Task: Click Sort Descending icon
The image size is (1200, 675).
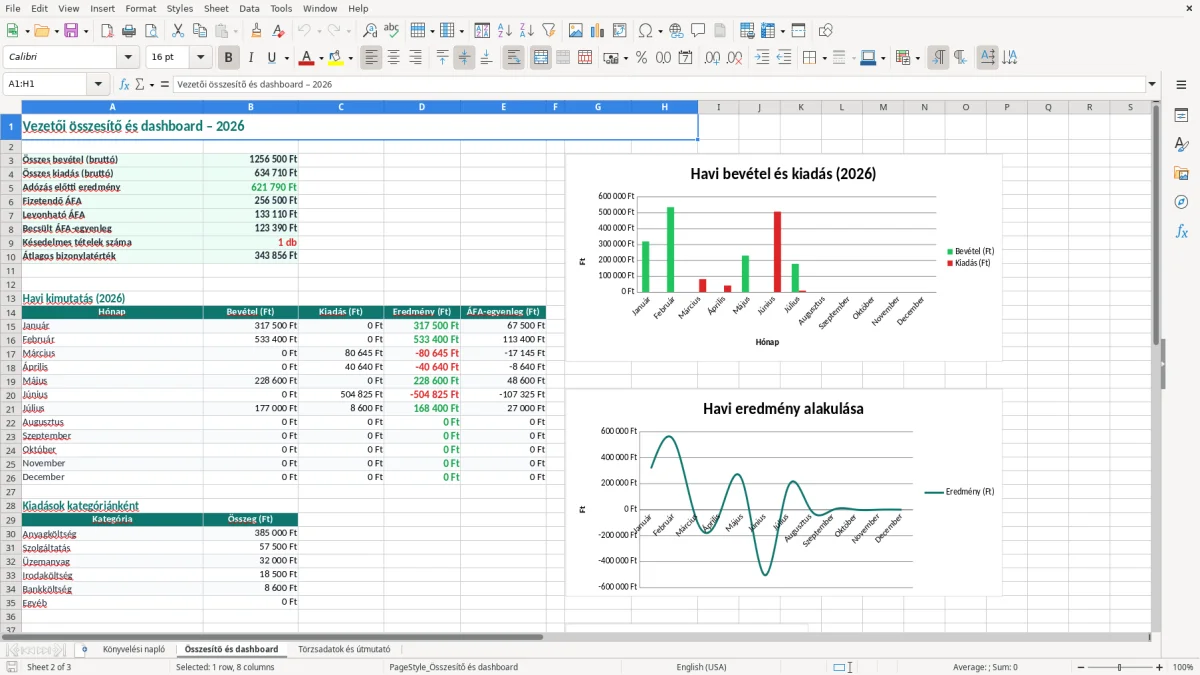Action: point(526,31)
